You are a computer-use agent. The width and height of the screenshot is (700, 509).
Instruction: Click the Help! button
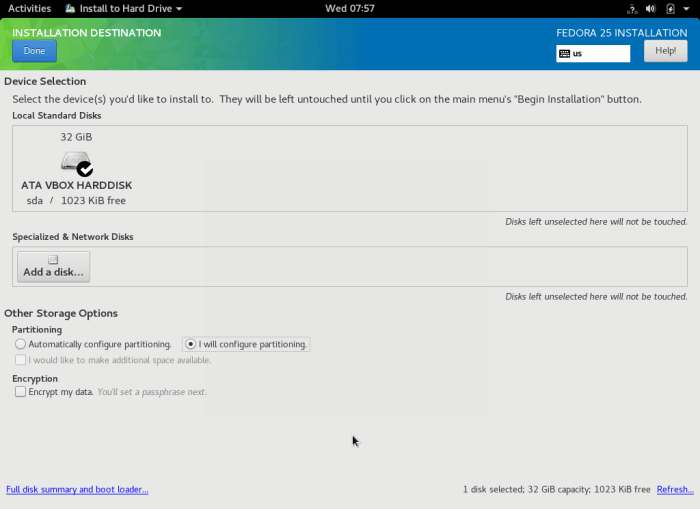665,51
